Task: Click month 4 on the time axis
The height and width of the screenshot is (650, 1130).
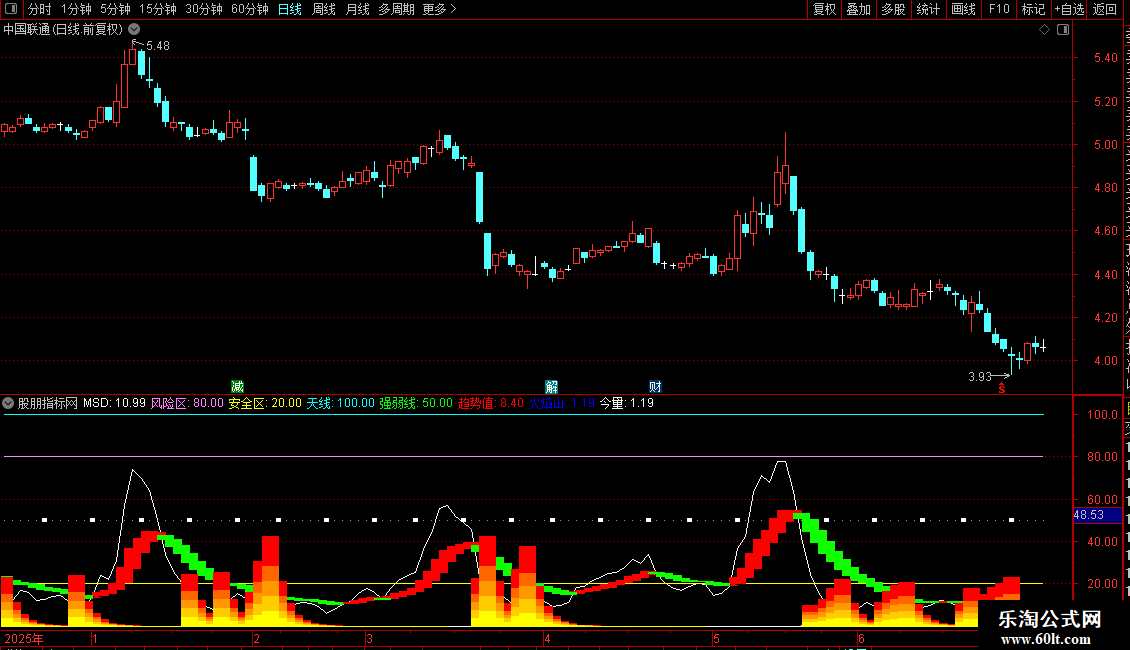Action: point(547,639)
